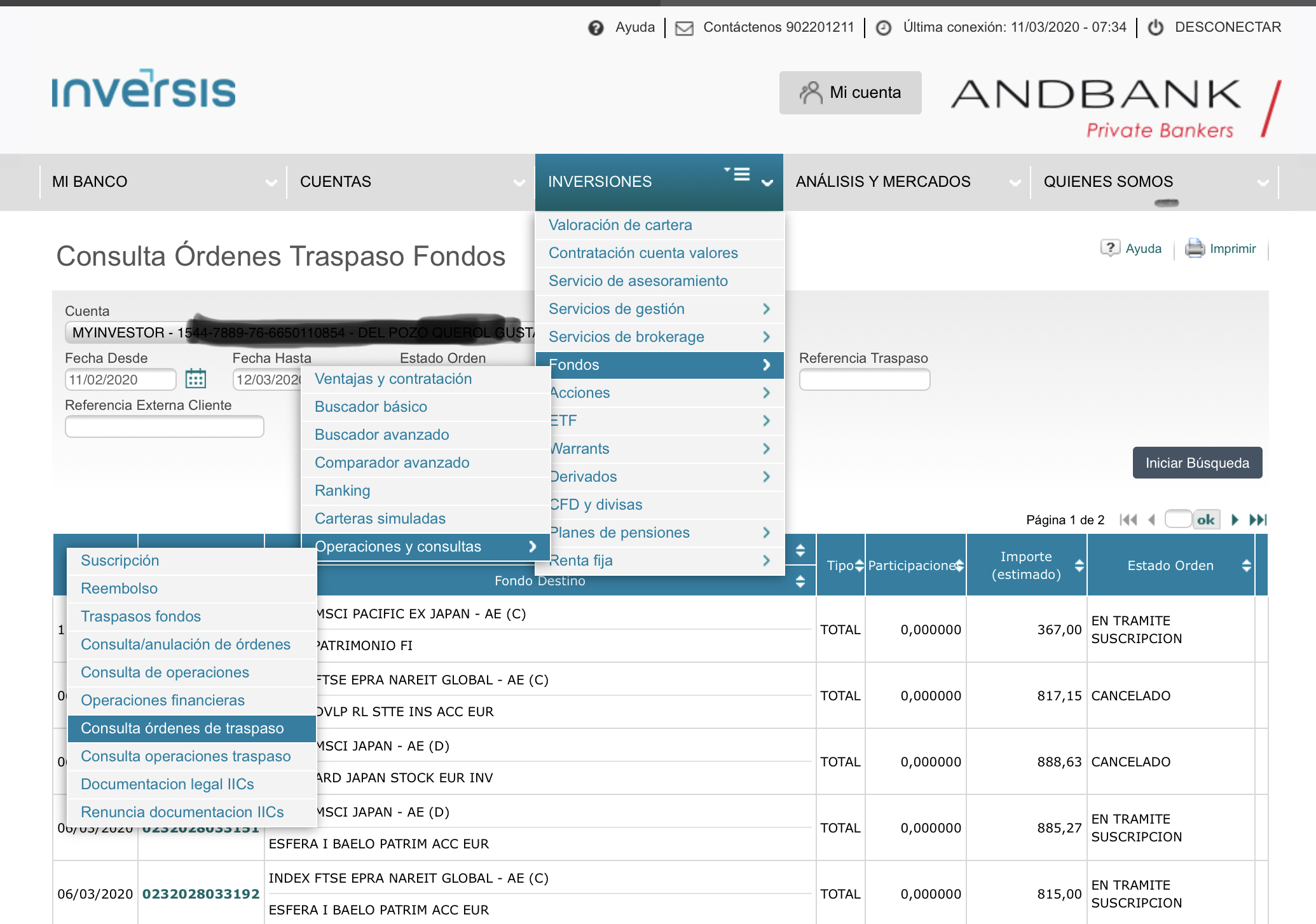Click the Inversiones menu list icon
The width and height of the screenshot is (1316, 924).
point(737,174)
